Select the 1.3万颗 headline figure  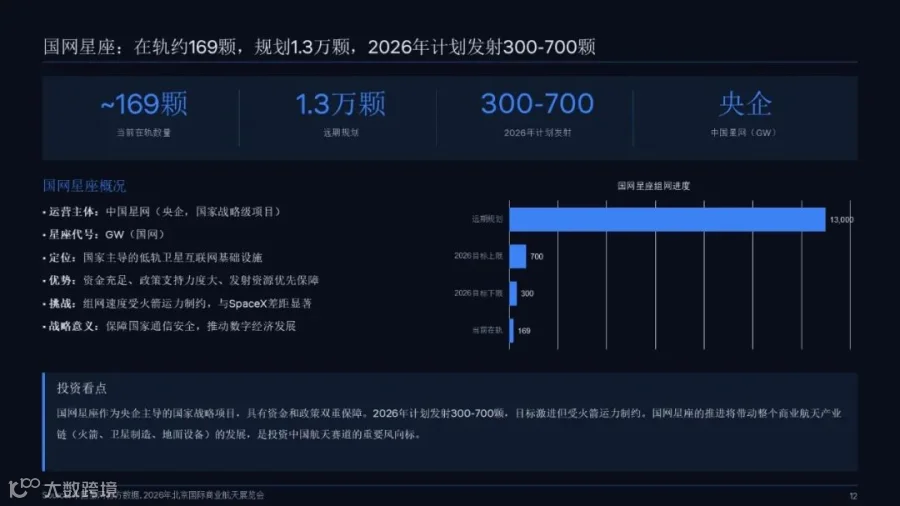click(340, 104)
